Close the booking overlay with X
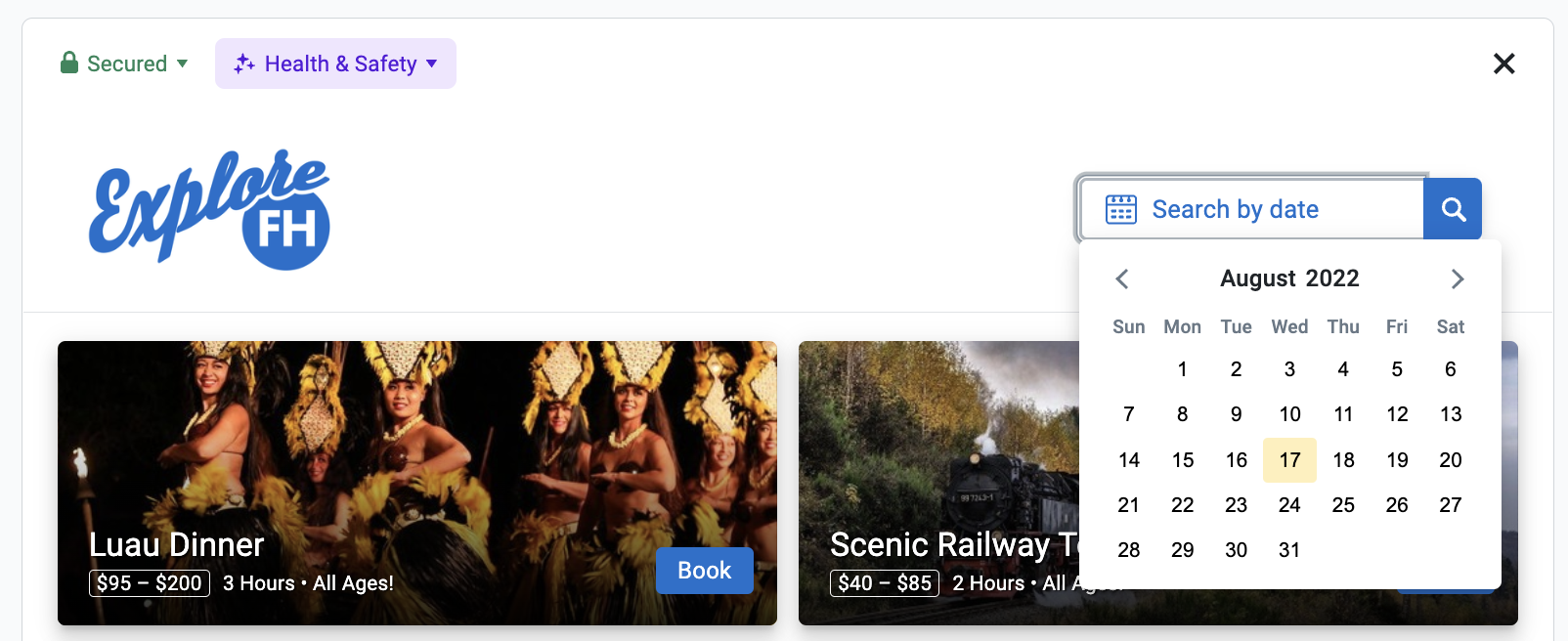Image resolution: width=1568 pixels, height=641 pixels. [x=1503, y=64]
